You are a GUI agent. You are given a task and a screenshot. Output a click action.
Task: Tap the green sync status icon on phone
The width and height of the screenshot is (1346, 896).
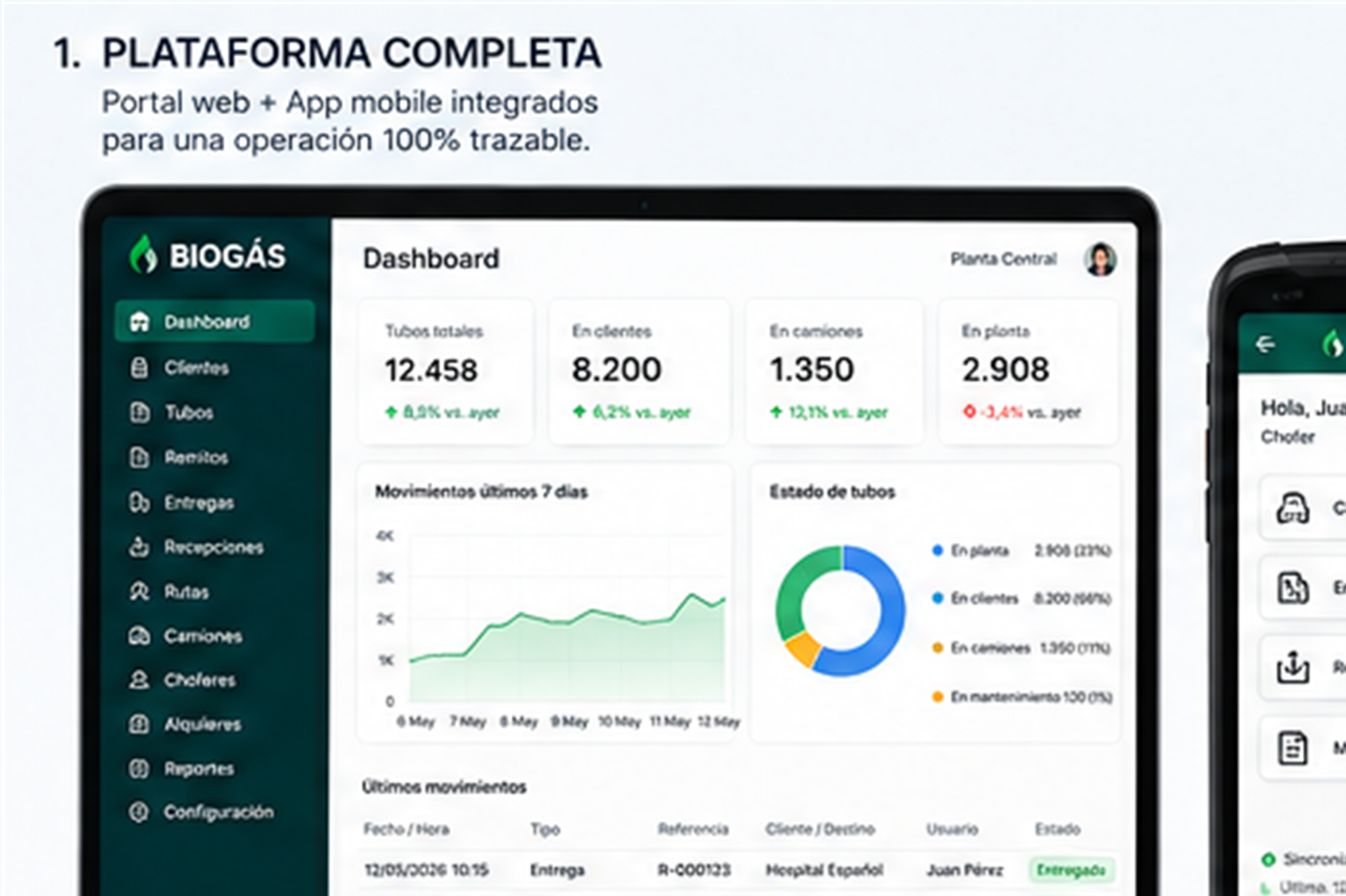(x=1268, y=859)
